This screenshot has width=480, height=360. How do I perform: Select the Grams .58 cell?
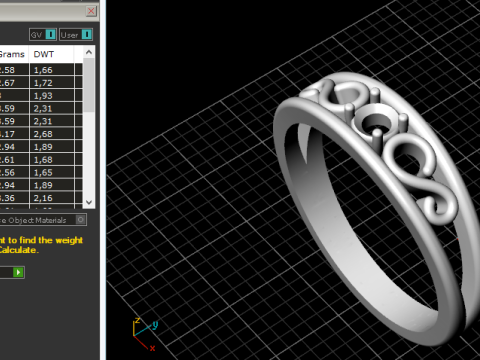14,70
